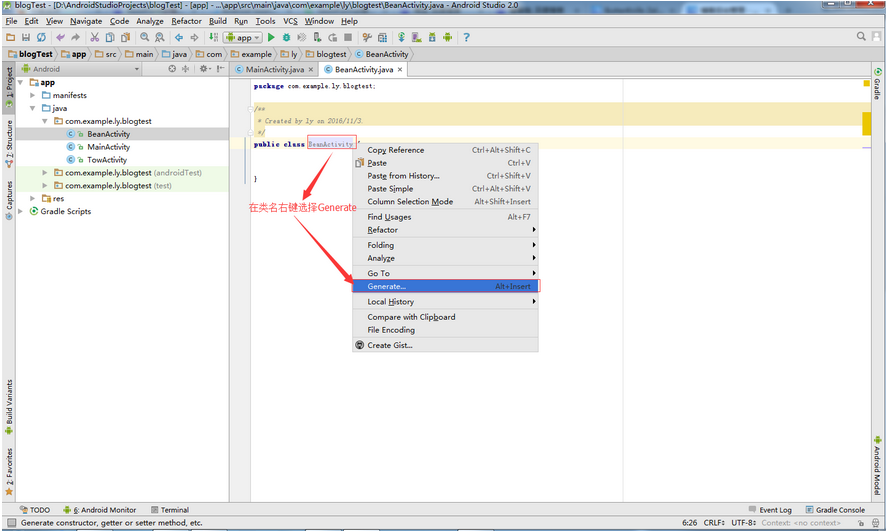This screenshot has height=531, width=886.
Task: Choose Copy Reference from context menu
Action: tap(445, 150)
